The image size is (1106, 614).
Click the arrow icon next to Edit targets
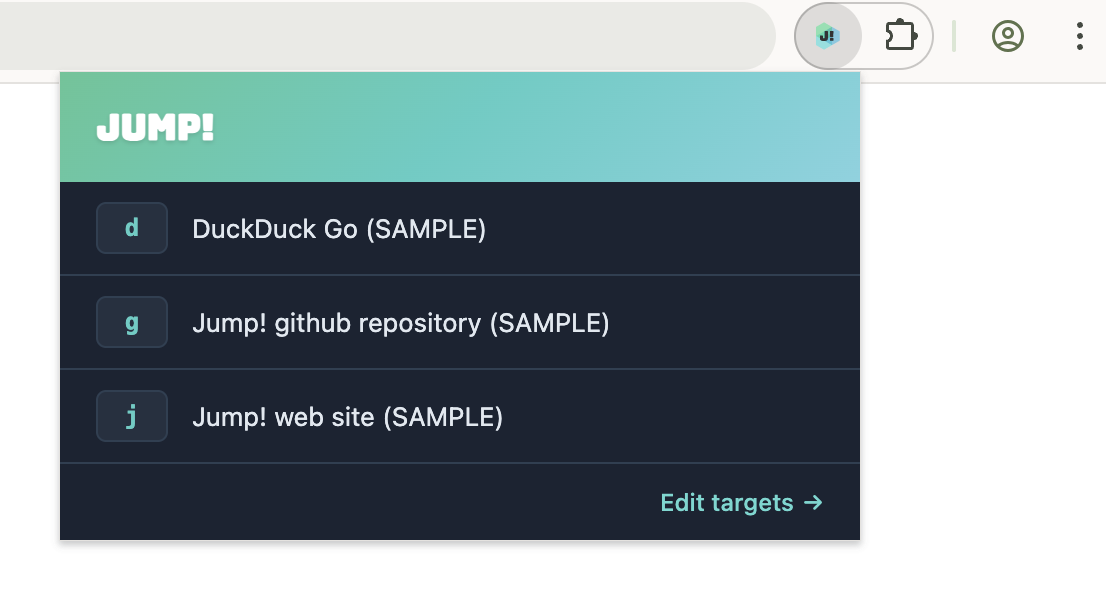click(812, 503)
